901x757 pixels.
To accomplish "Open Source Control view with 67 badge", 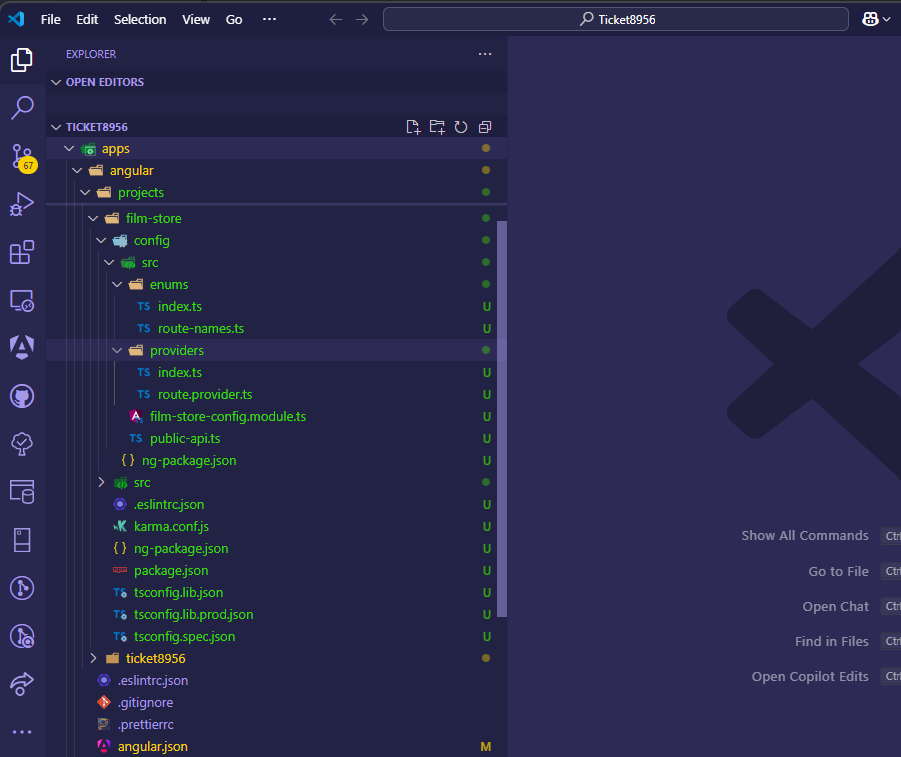I will tap(22, 157).
